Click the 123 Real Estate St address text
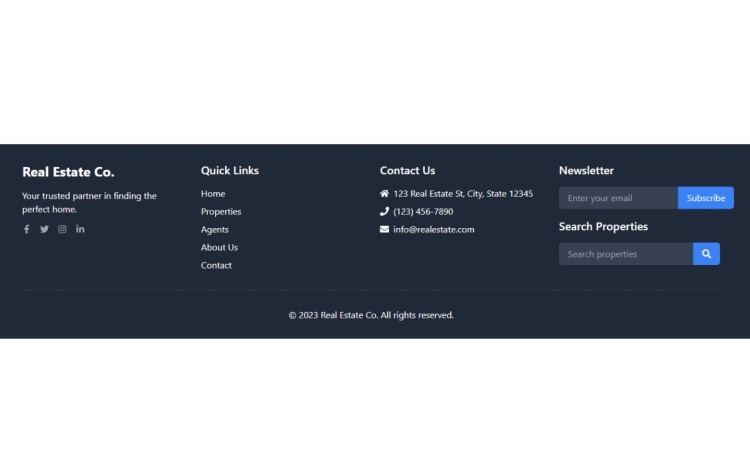 point(463,194)
